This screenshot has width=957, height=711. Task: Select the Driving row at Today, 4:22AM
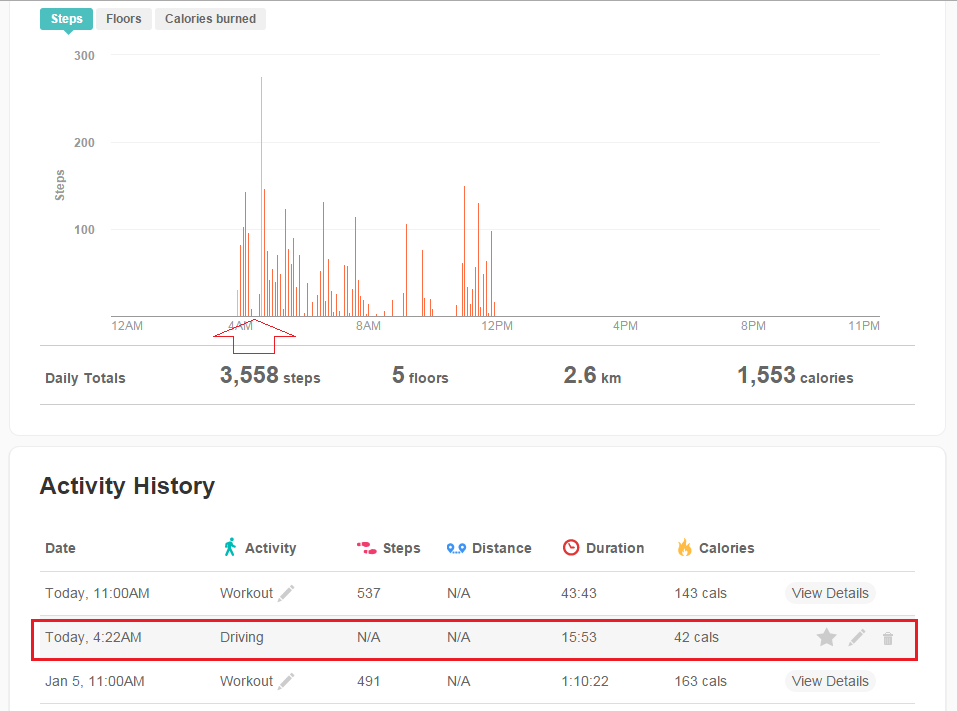click(400, 638)
